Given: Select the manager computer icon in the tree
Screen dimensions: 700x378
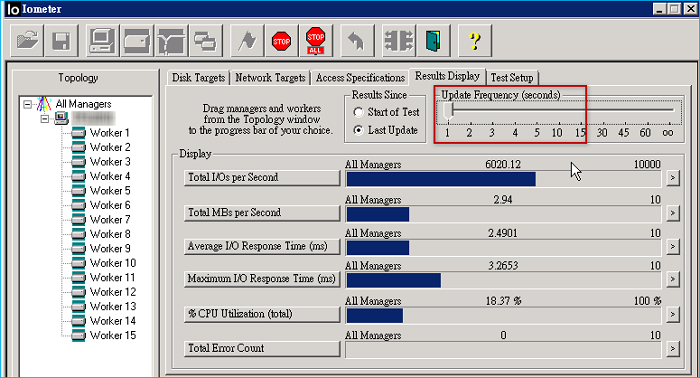Looking at the screenshot, I should pyautogui.click(x=61, y=118).
